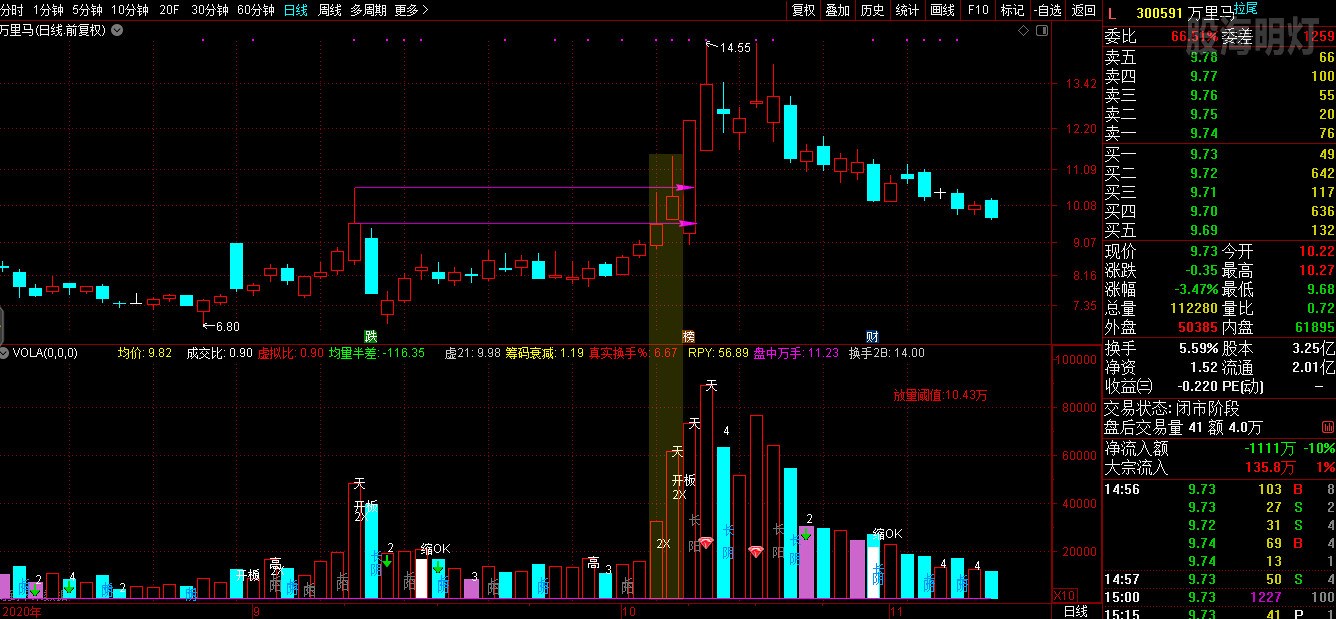
Task: Click the 买一 price 9.73
Action: click(x=1204, y=154)
